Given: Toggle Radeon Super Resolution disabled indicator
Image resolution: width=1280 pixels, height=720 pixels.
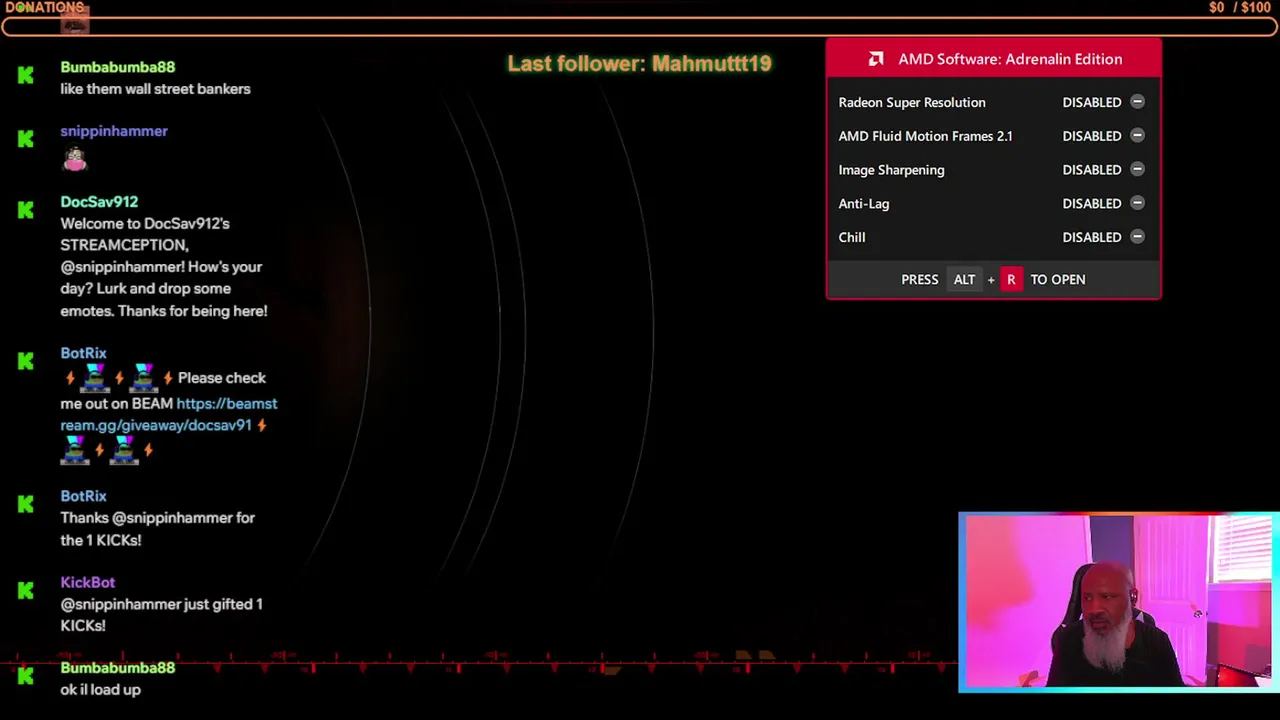Looking at the screenshot, I should (1137, 102).
